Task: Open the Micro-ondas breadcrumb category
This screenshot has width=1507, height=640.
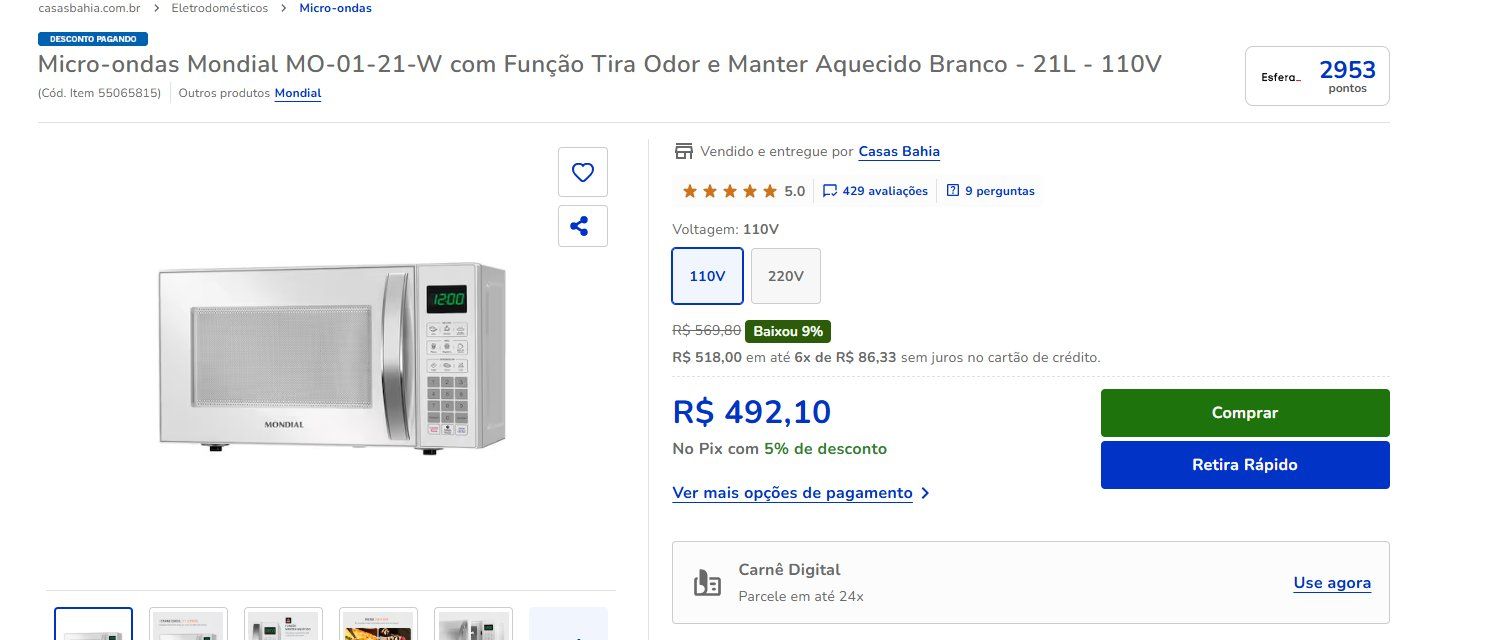Action: pos(336,8)
